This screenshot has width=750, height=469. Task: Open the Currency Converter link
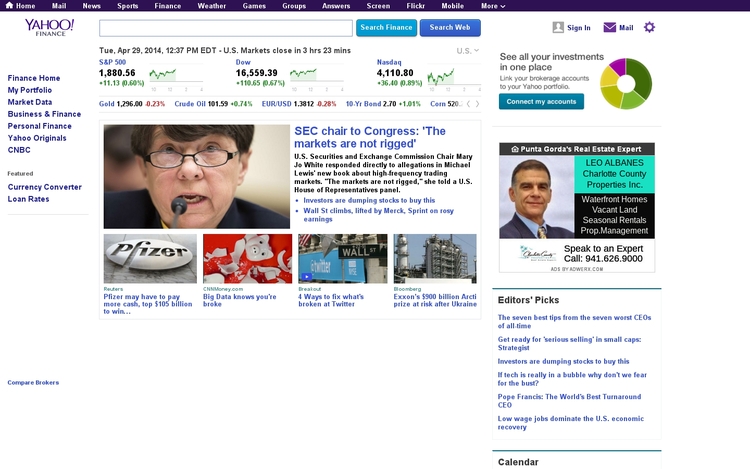click(44, 187)
